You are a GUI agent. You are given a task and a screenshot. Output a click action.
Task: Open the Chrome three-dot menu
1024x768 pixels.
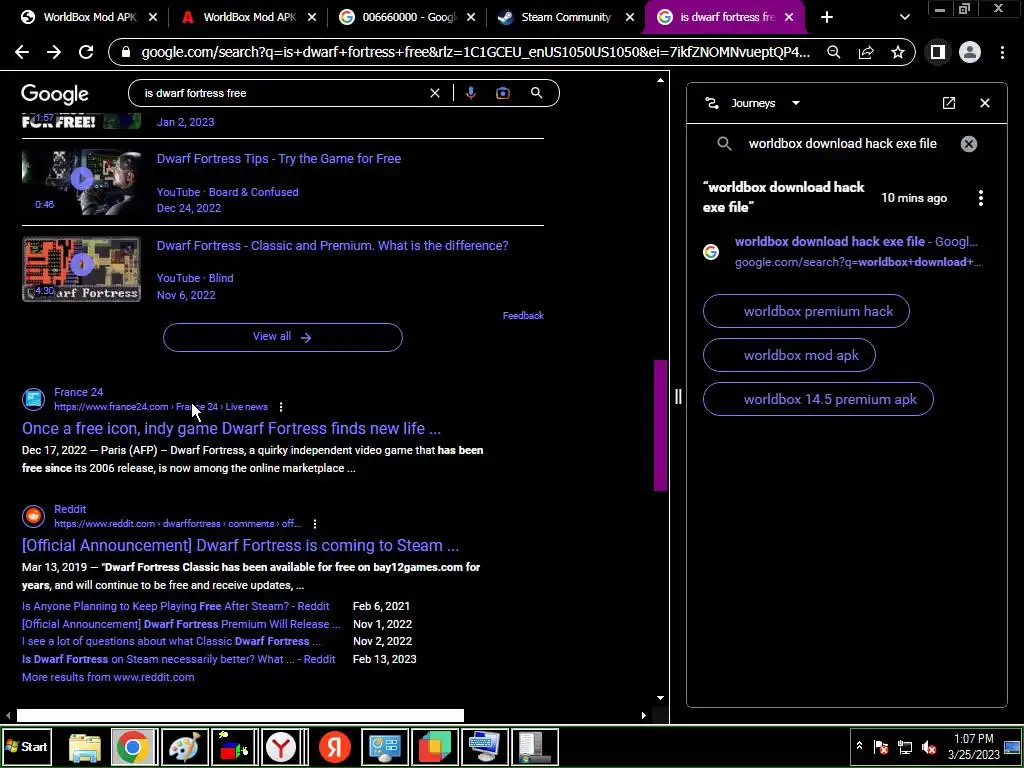pos(1002,52)
